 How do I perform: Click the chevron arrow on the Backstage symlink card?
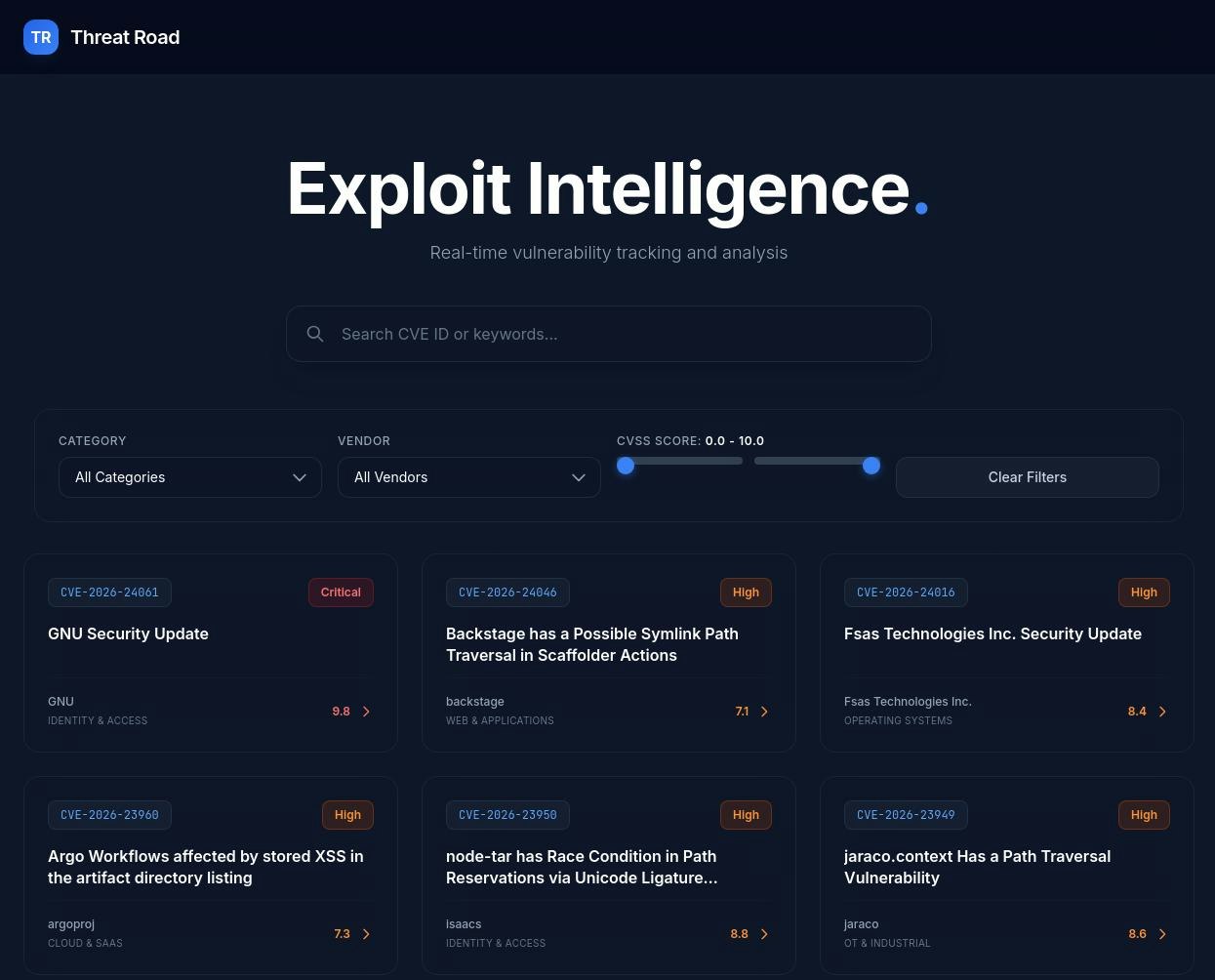click(x=764, y=711)
